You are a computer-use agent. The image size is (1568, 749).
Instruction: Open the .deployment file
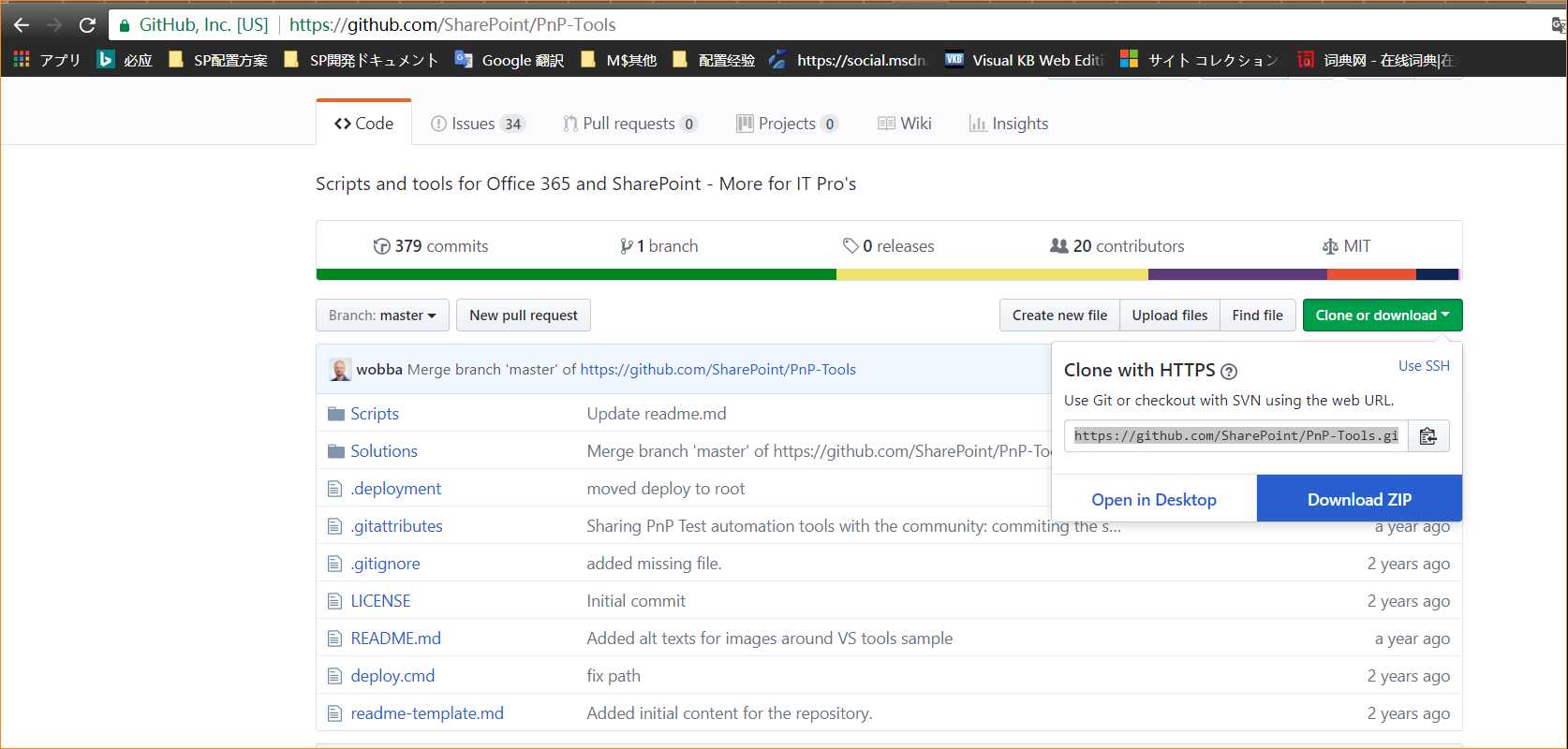point(395,489)
